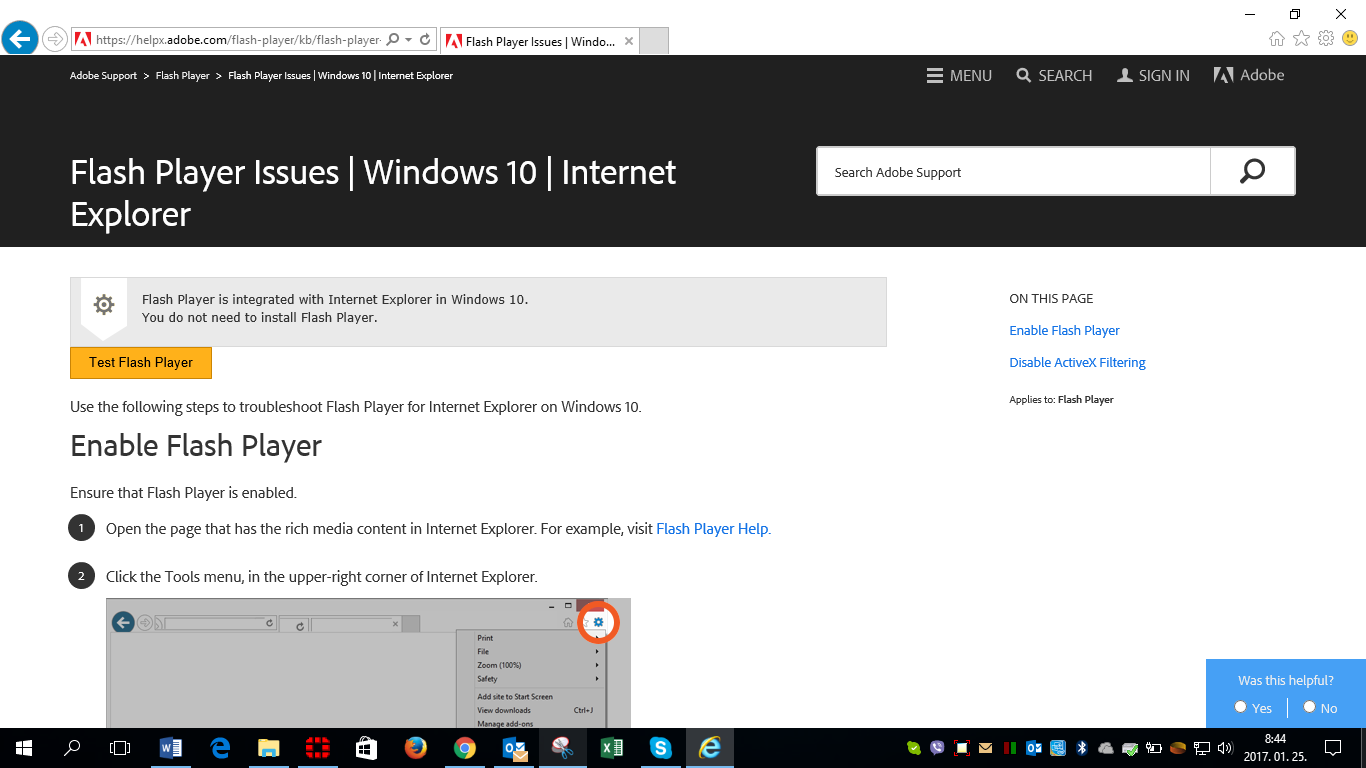Click the Refresh icon in address bar
This screenshot has width=1366, height=768.
pyautogui.click(x=425, y=40)
